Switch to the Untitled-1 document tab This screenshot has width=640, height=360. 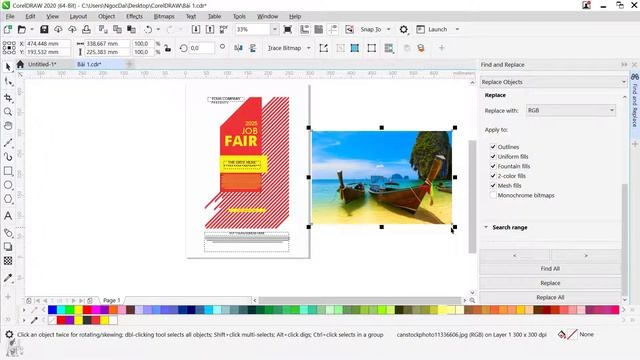[42, 64]
